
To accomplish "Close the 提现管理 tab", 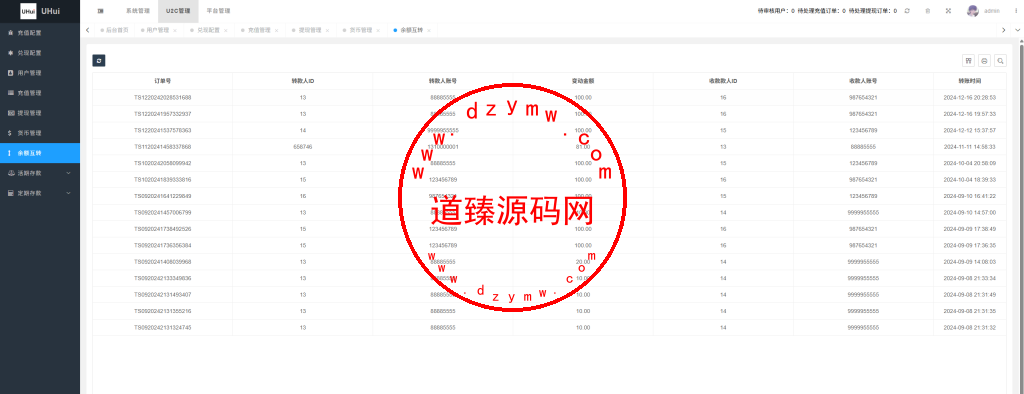I will tap(327, 31).
